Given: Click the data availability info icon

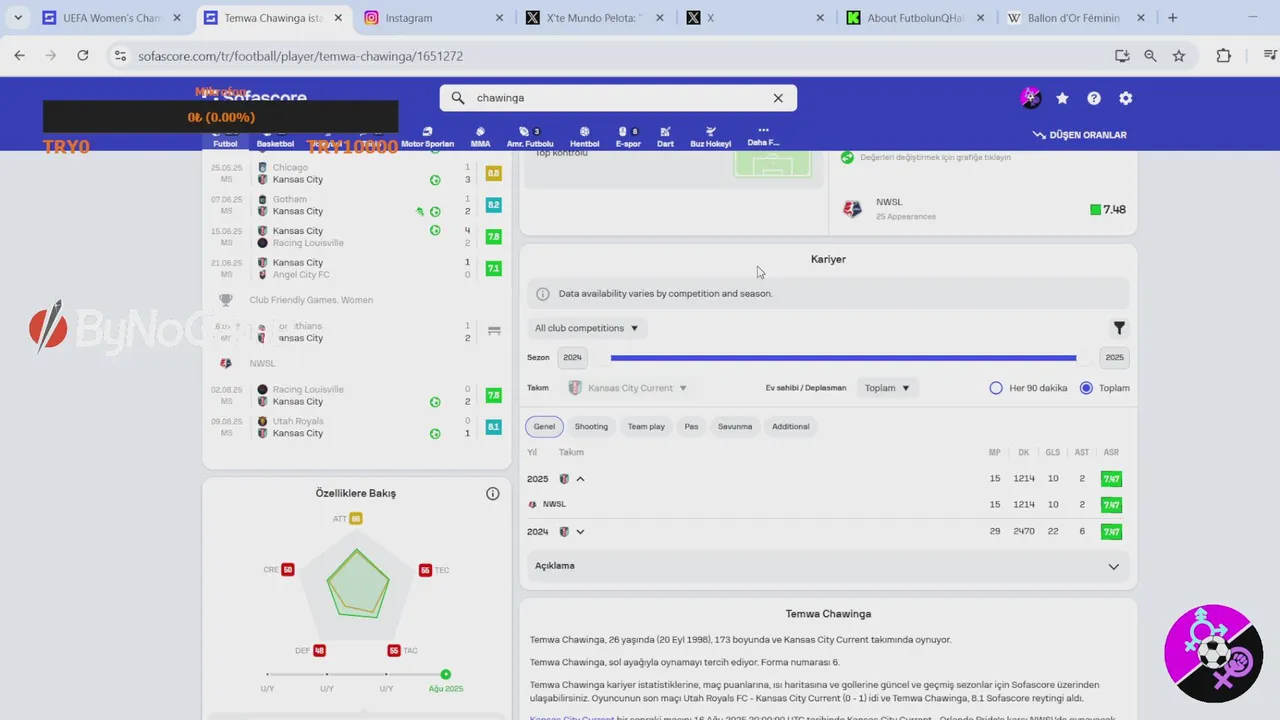Looking at the screenshot, I should point(542,294).
